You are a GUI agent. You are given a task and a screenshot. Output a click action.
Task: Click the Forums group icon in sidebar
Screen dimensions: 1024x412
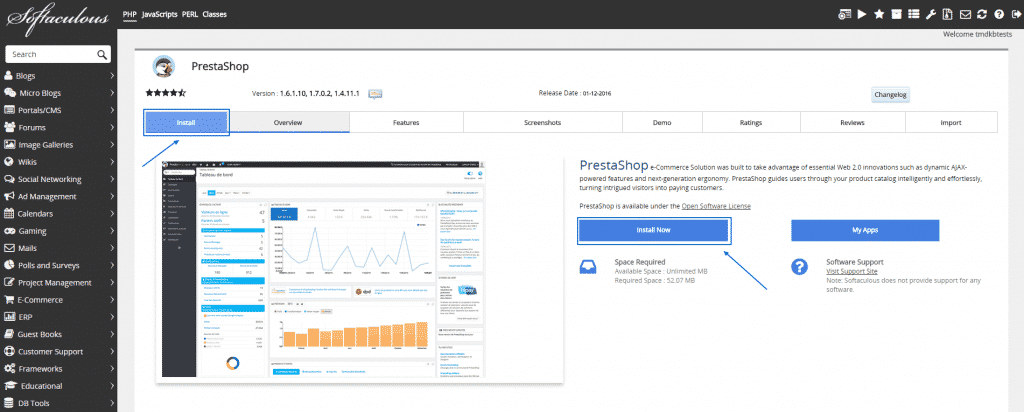(x=9, y=127)
